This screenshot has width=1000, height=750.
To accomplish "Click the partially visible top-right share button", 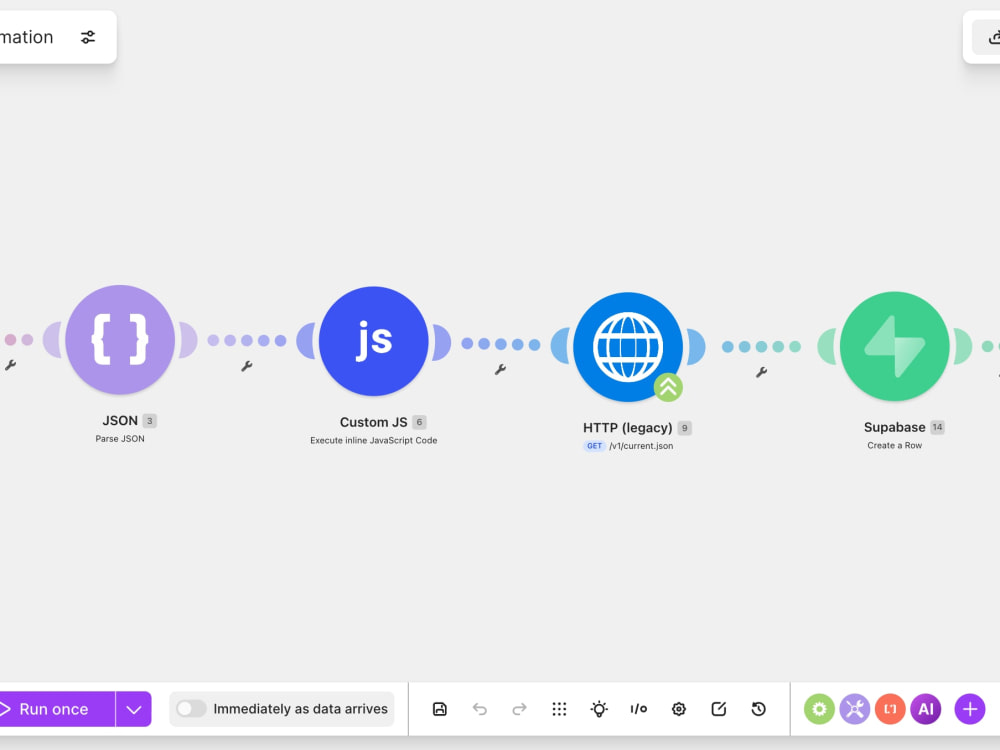I will click(x=987, y=37).
